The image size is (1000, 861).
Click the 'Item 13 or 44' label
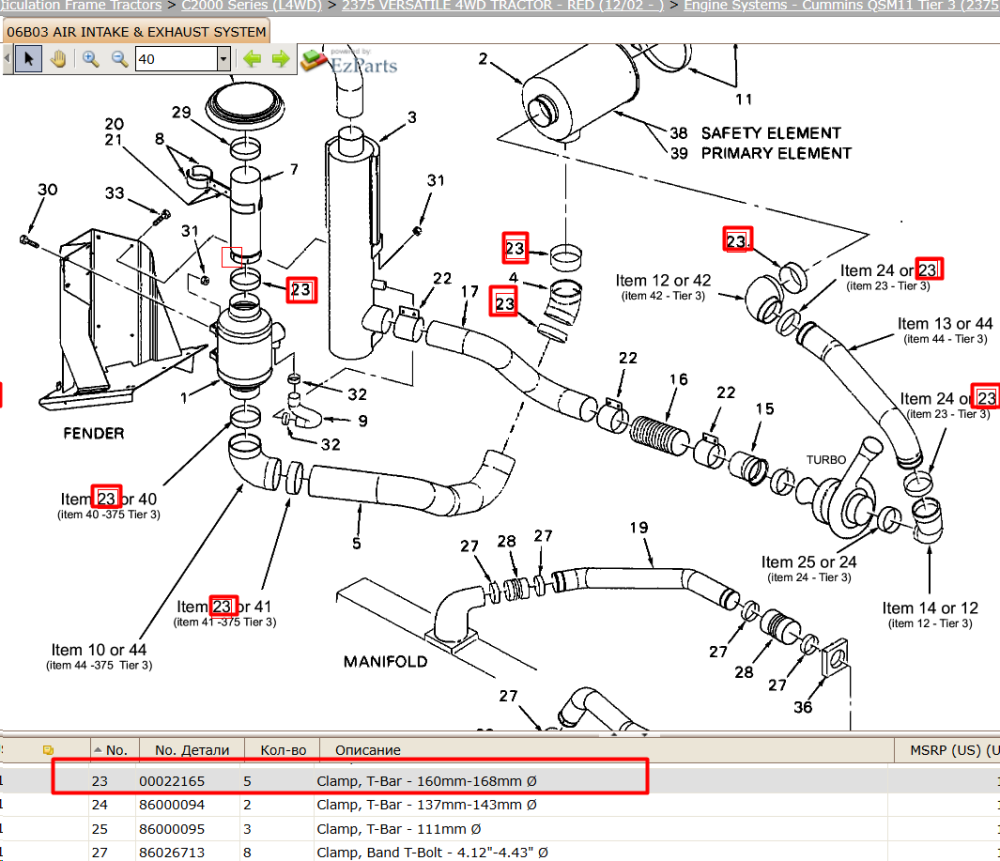pos(945,324)
